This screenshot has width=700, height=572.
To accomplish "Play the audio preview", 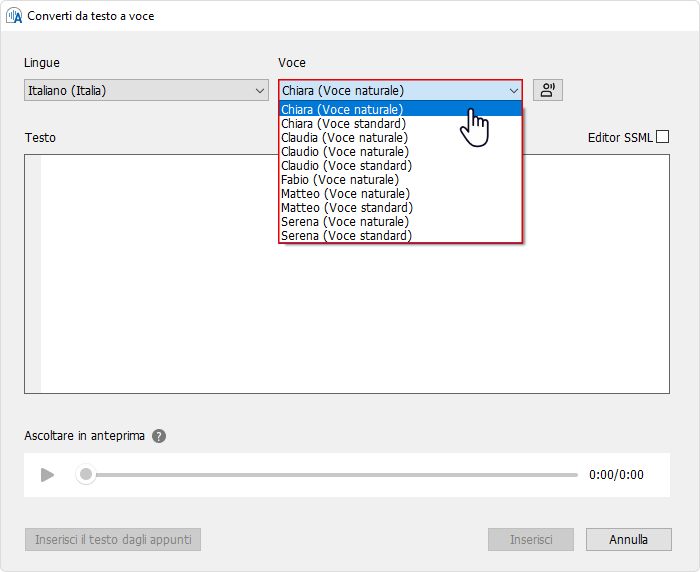I will [47, 475].
